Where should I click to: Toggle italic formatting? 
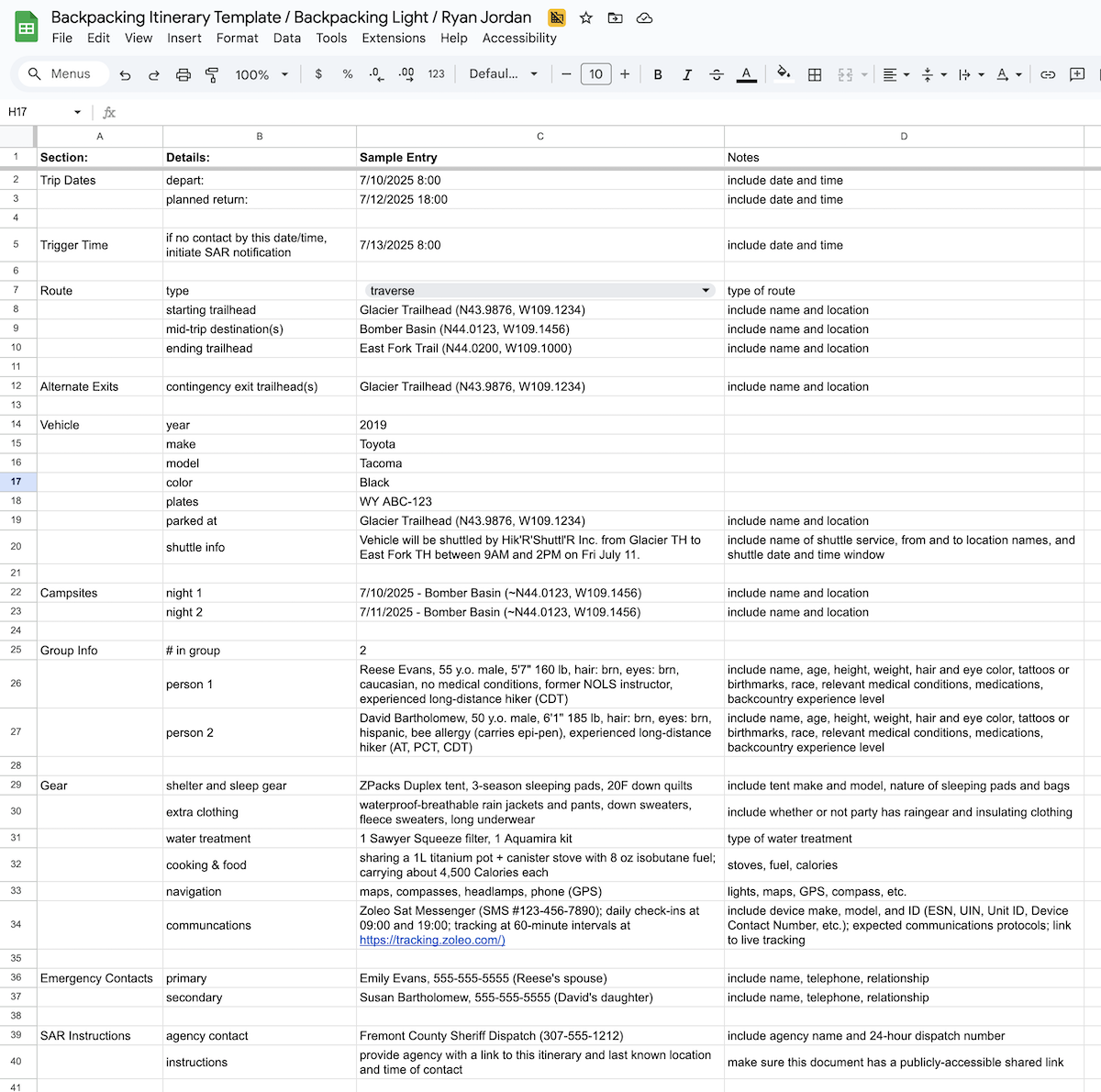pyautogui.click(x=687, y=74)
